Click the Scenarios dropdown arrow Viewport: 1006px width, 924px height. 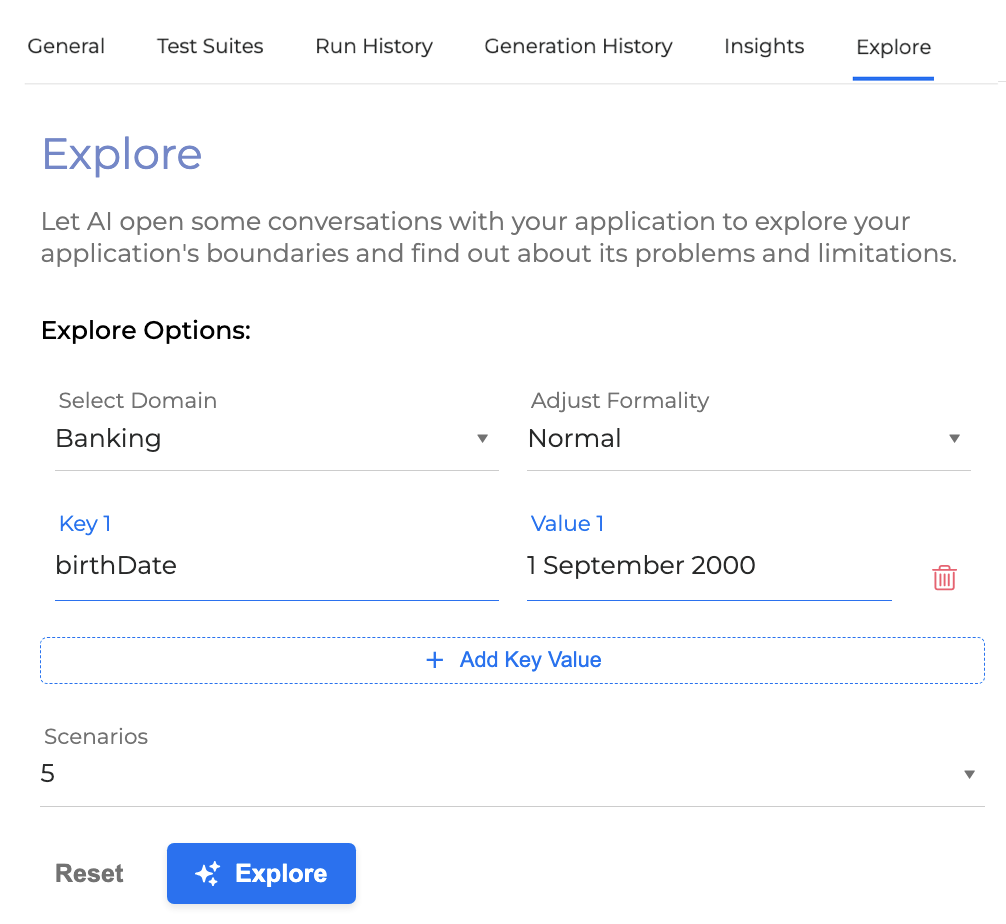click(x=969, y=773)
